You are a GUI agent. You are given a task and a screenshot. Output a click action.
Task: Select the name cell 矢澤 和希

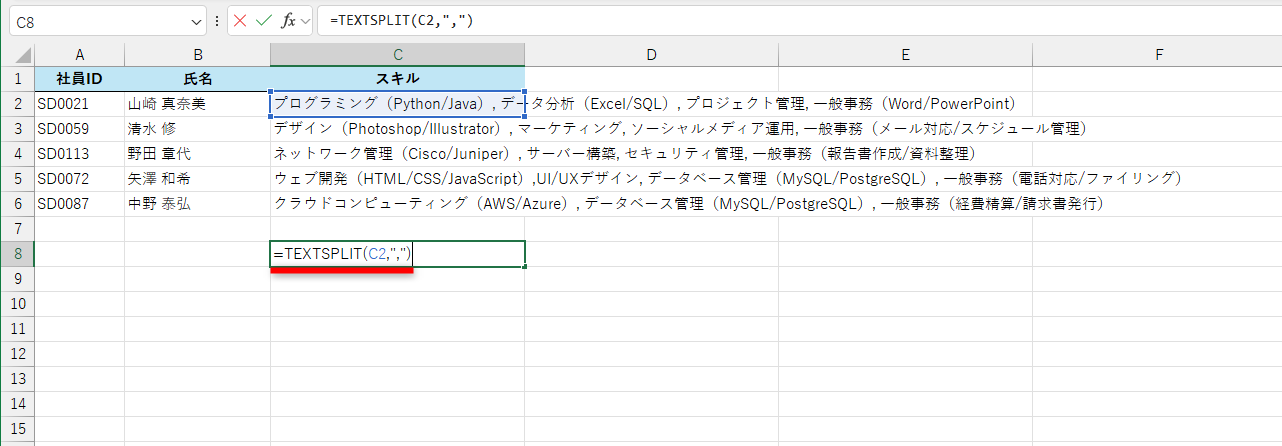(197, 179)
